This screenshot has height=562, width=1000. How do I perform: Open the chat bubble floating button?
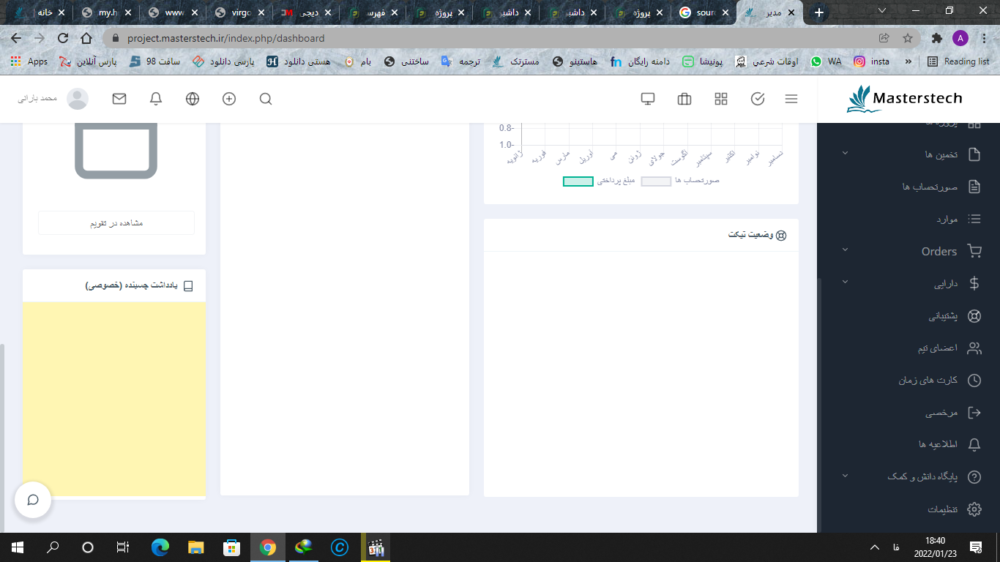click(33, 499)
